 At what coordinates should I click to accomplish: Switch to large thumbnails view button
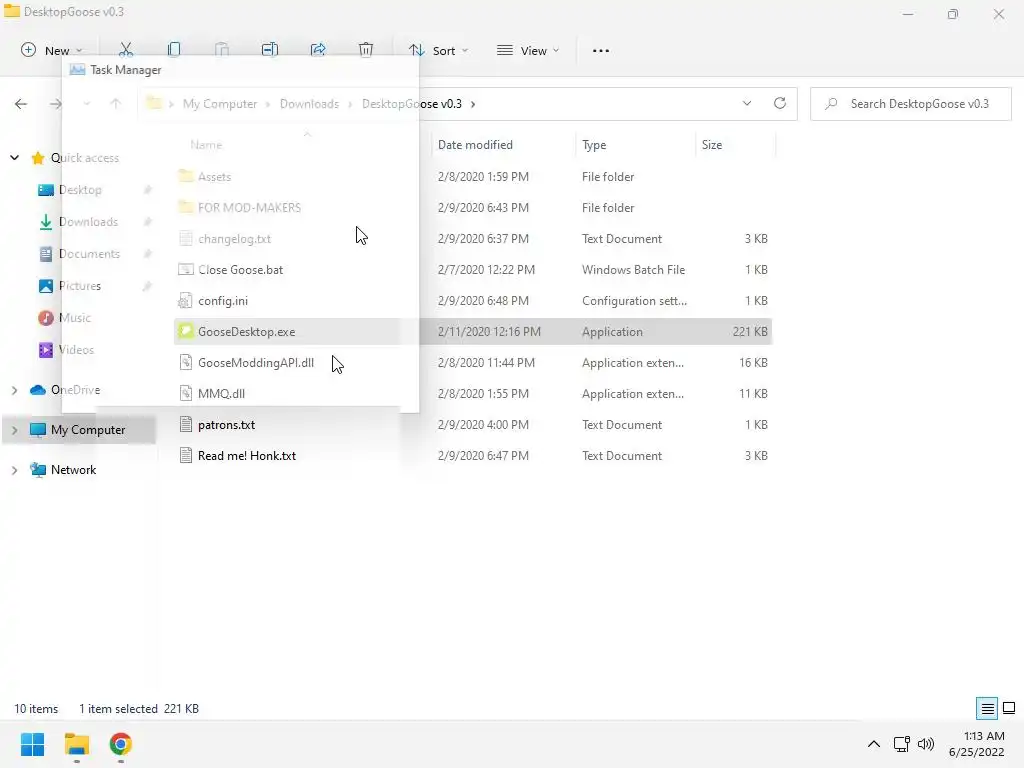pyautogui.click(x=1009, y=709)
